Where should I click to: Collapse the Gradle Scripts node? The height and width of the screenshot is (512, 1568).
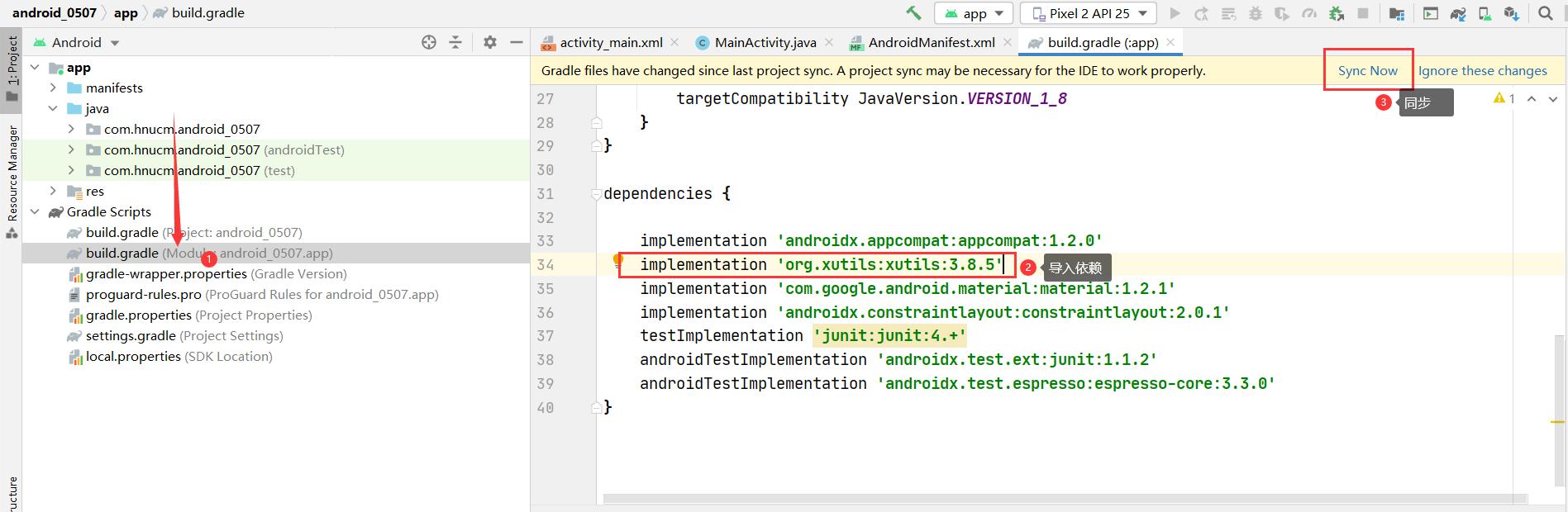(x=35, y=211)
